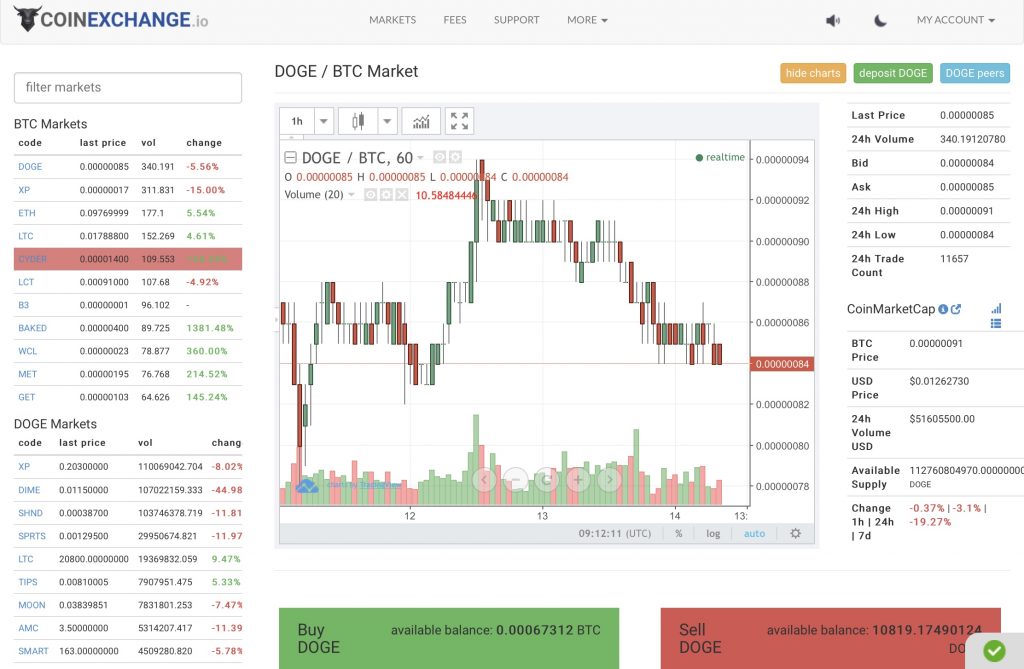Click the hide charts button

click(813, 73)
